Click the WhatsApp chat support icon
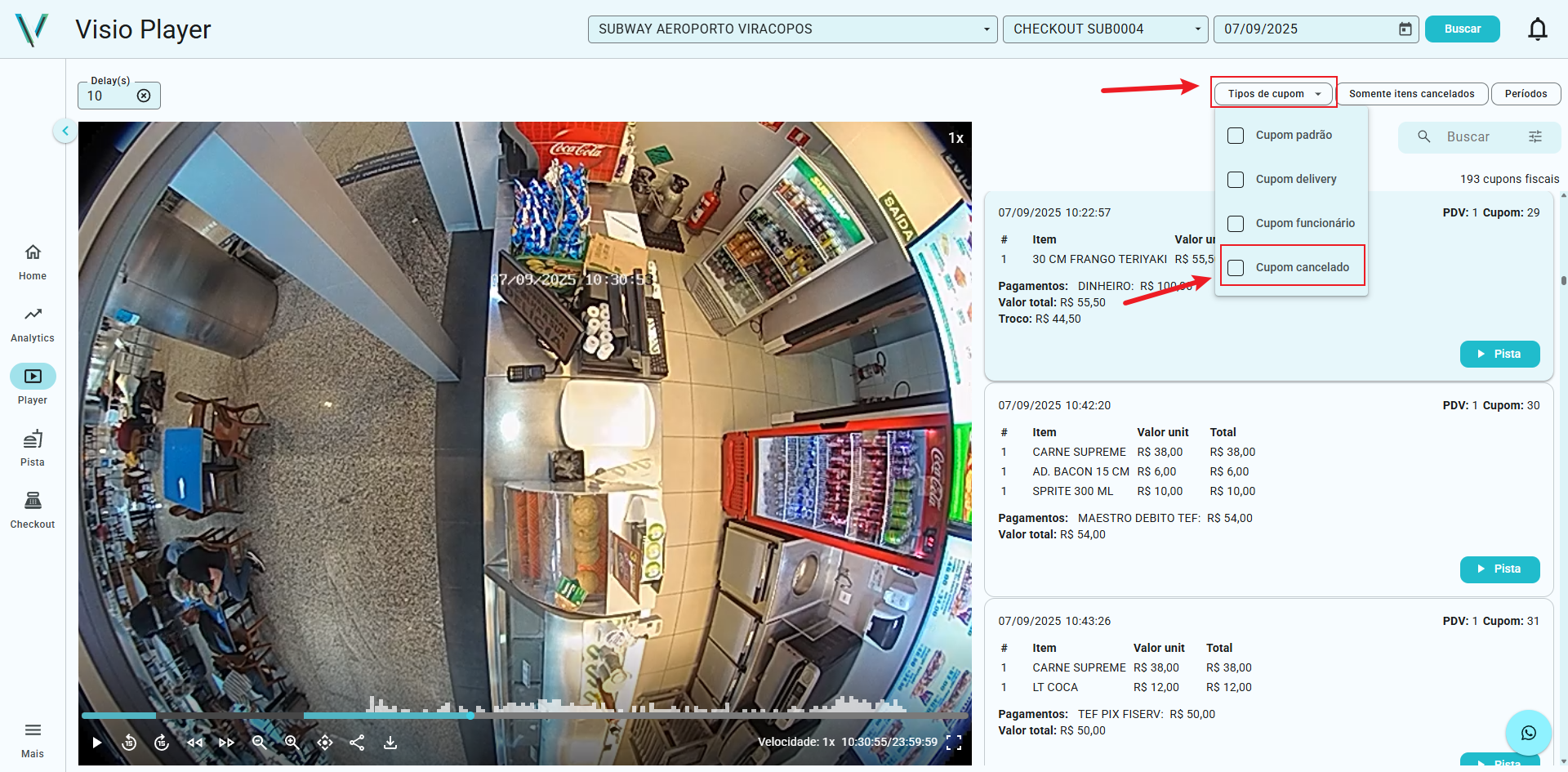Screen dimensions: 1568x772 point(1528,733)
